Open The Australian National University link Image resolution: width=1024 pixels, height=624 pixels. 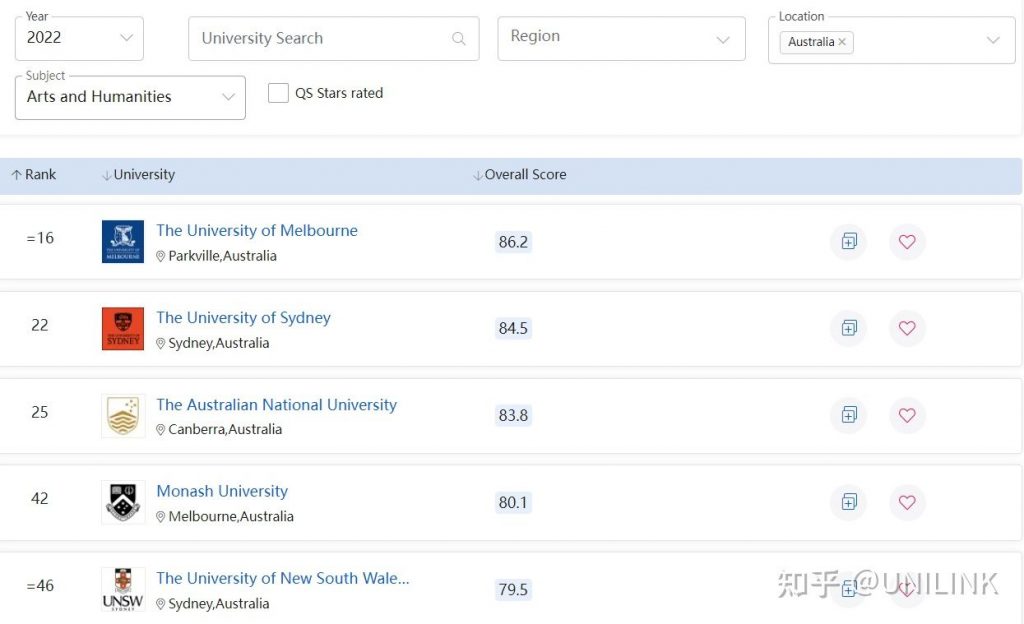coord(276,405)
